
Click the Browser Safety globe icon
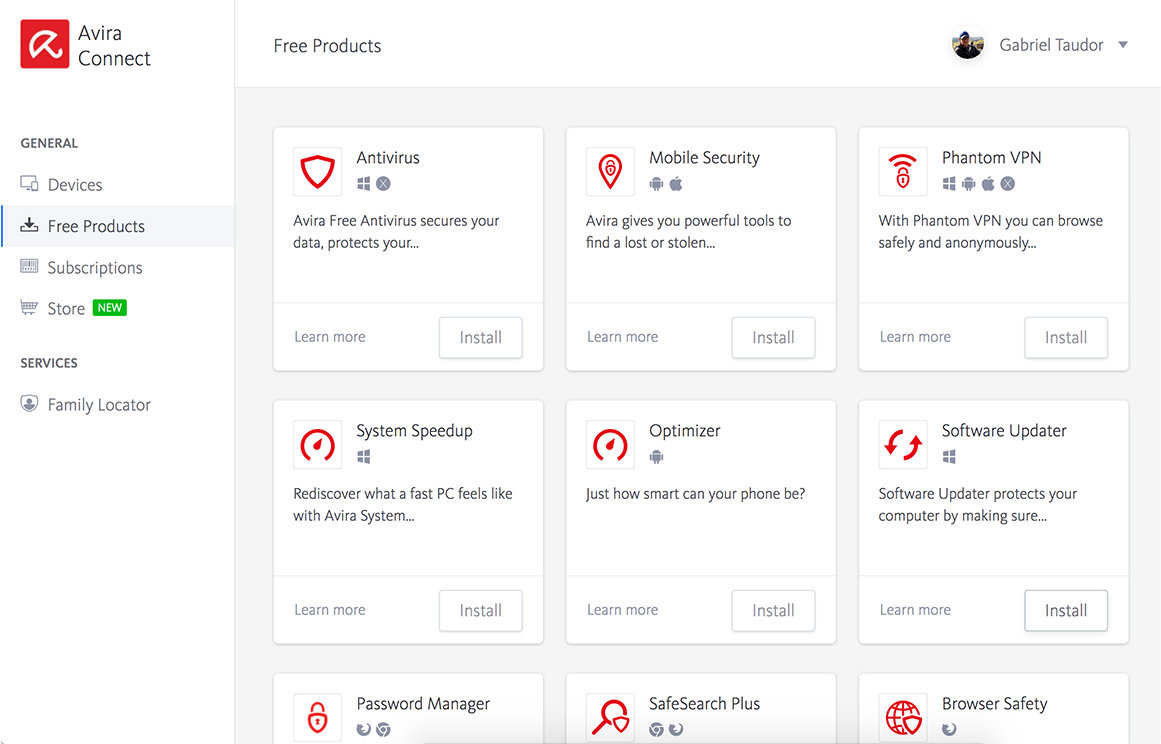[903, 717]
